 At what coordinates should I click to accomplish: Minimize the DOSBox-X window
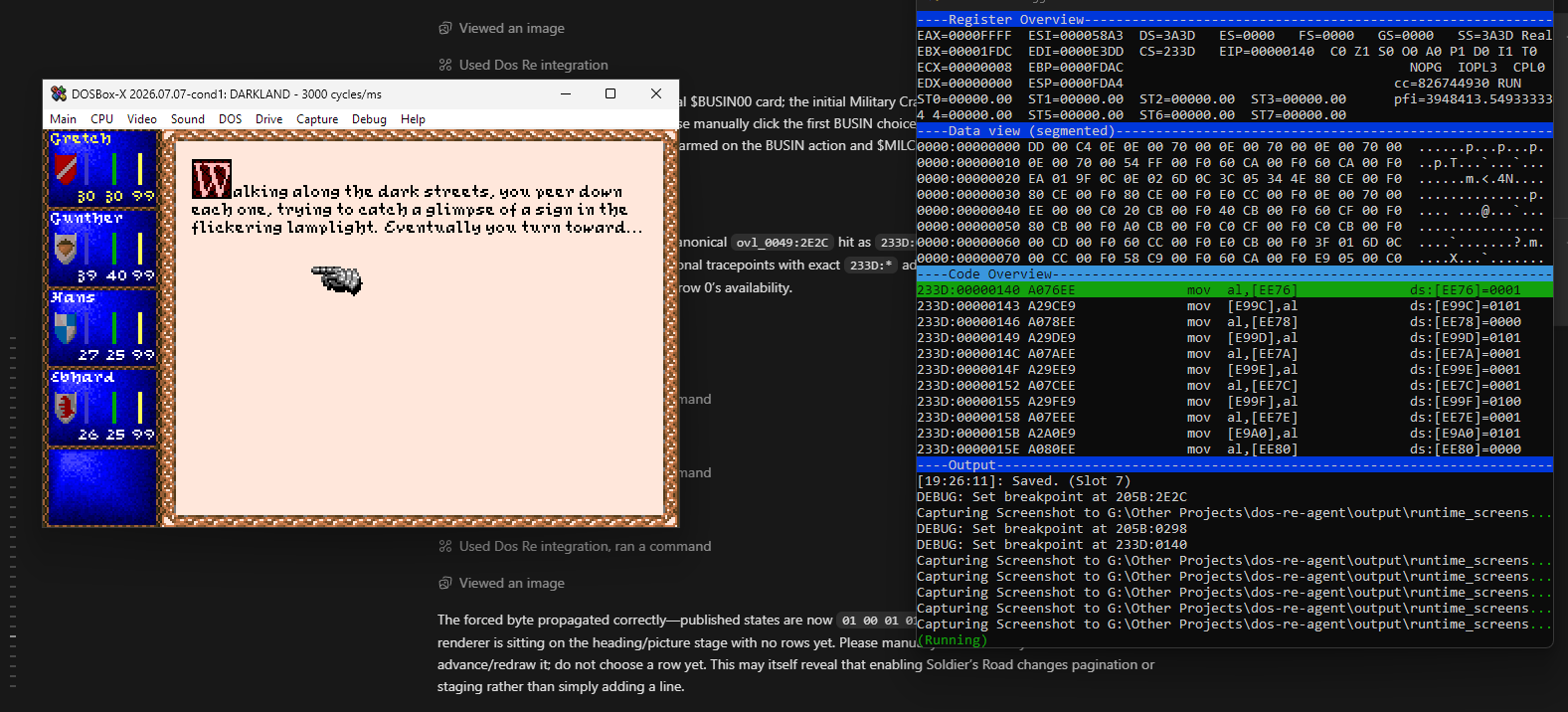click(566, 93)
